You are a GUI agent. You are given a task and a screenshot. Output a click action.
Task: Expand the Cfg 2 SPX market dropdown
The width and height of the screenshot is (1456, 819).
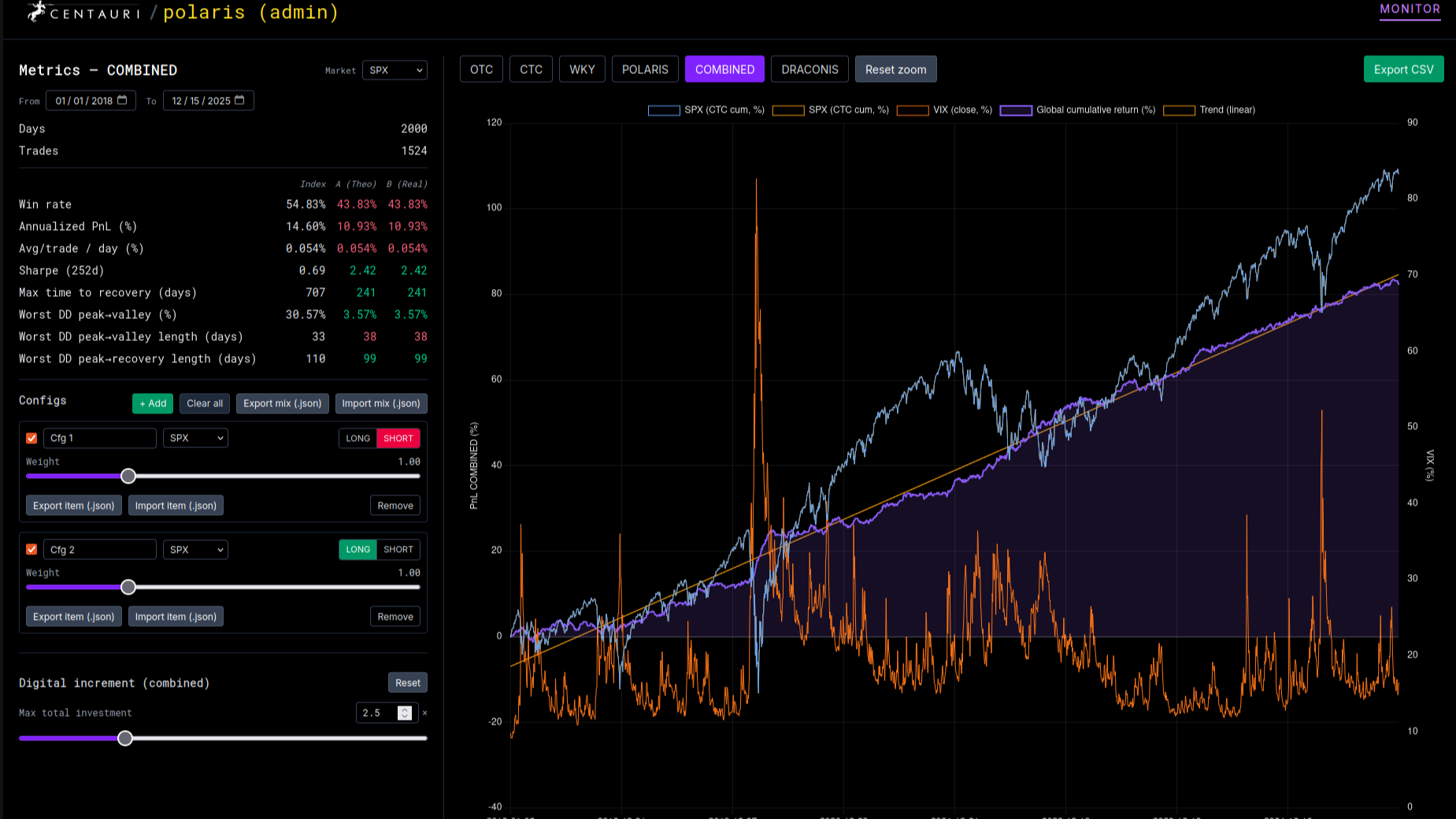[x=195, y=549]
